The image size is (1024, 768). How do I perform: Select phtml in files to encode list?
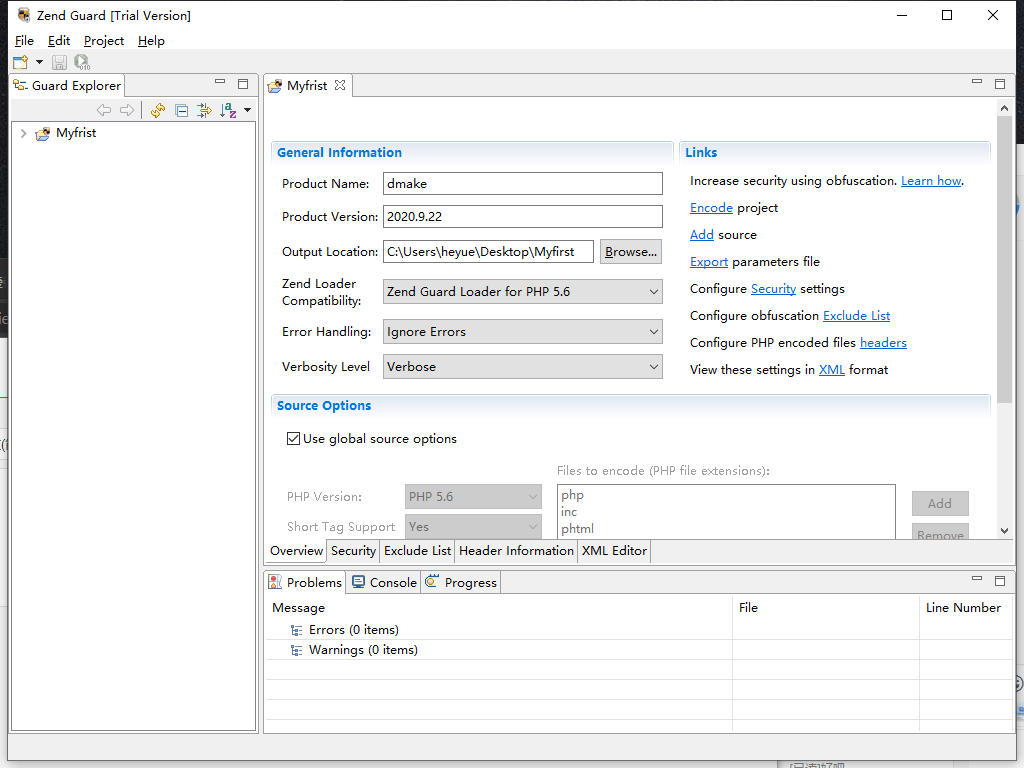pyautogui.click(x=577, y=529)
